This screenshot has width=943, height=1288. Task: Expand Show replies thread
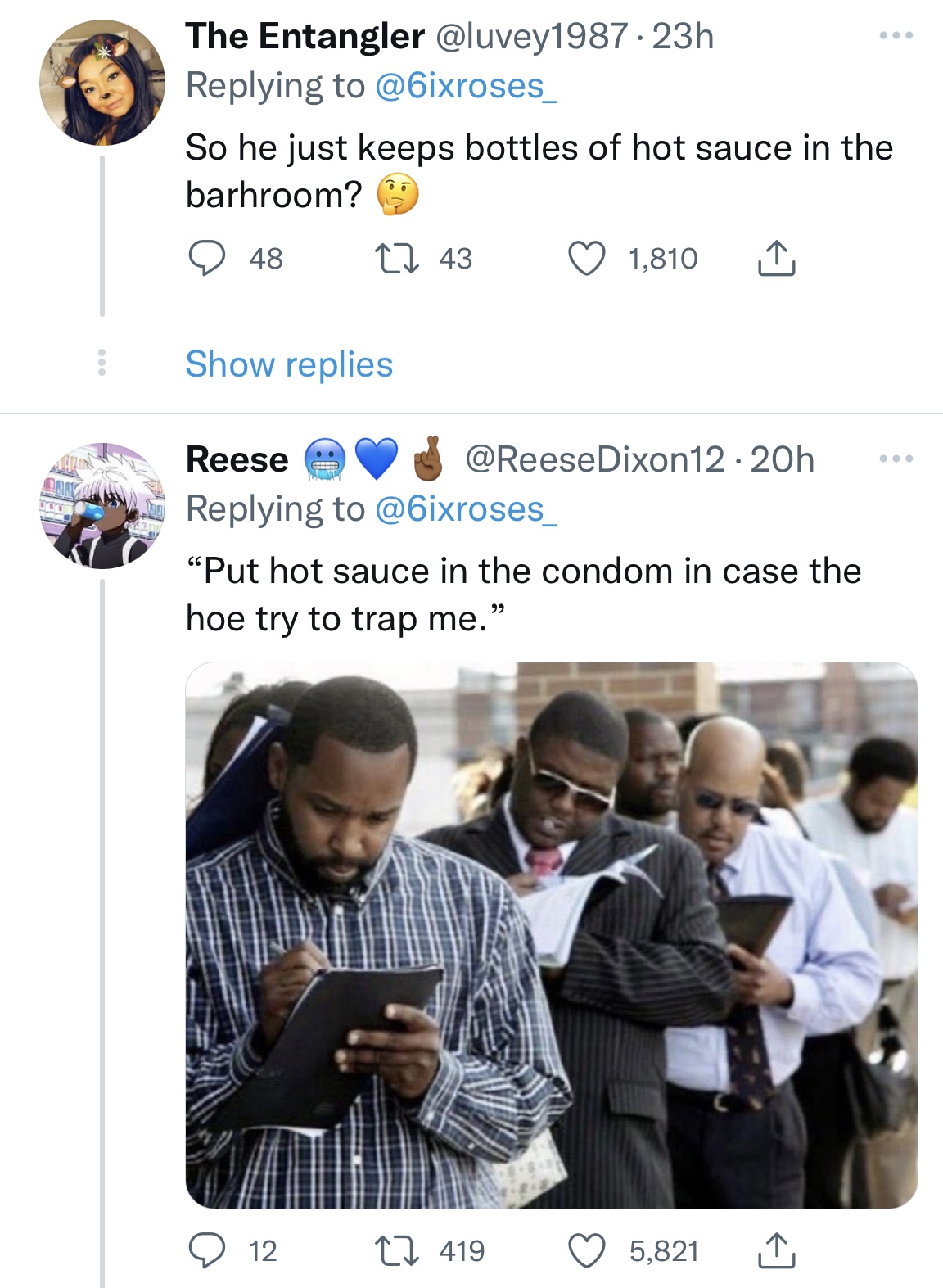click(289, 364)
